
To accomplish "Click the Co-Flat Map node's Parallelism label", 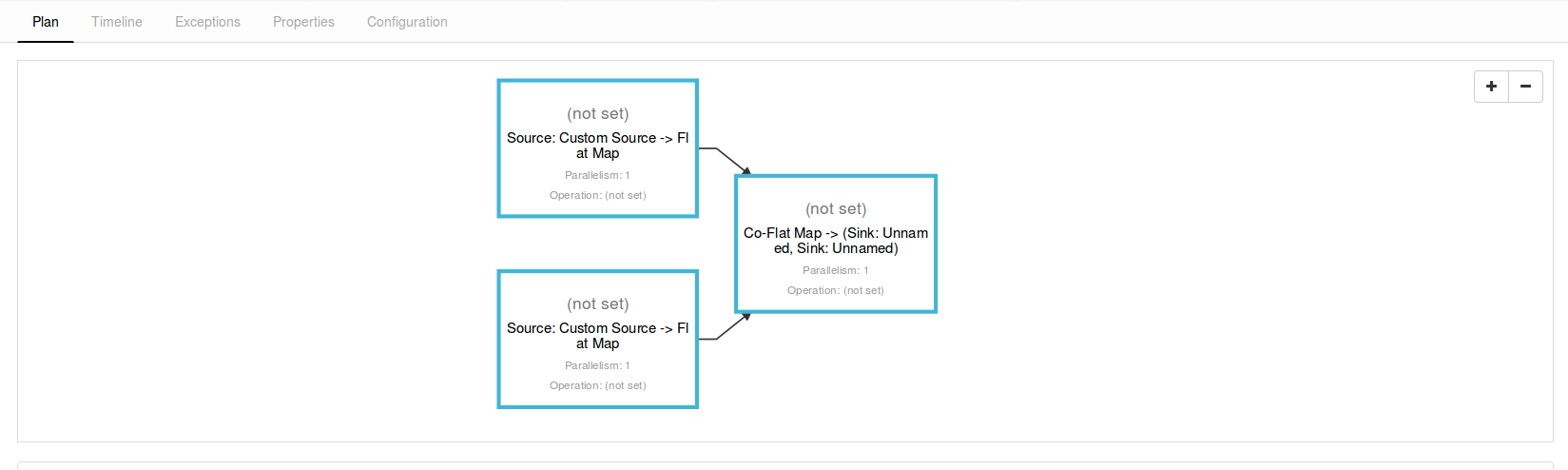I will pos(836,270).
